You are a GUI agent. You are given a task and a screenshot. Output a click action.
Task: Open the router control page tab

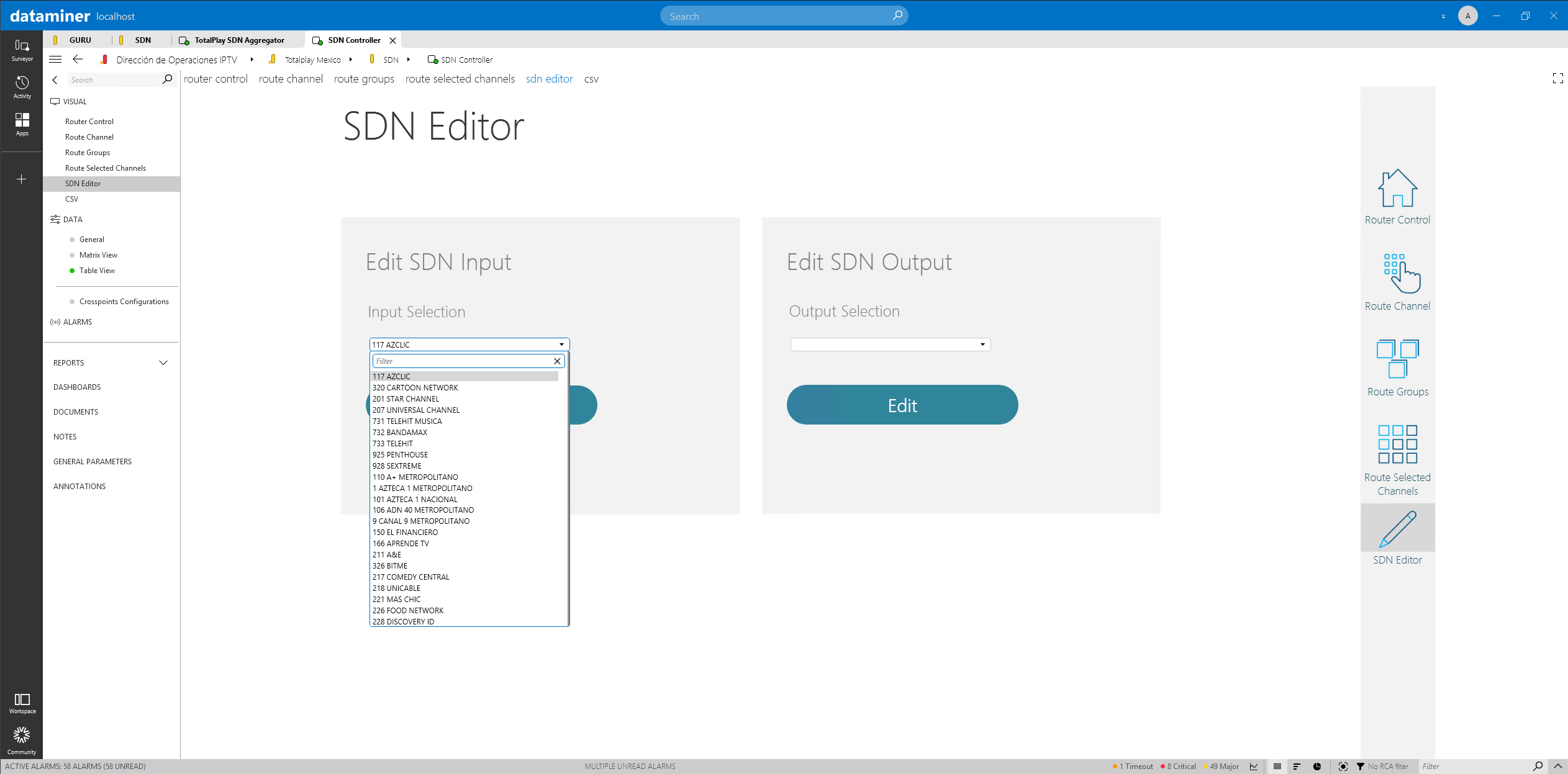215,79
